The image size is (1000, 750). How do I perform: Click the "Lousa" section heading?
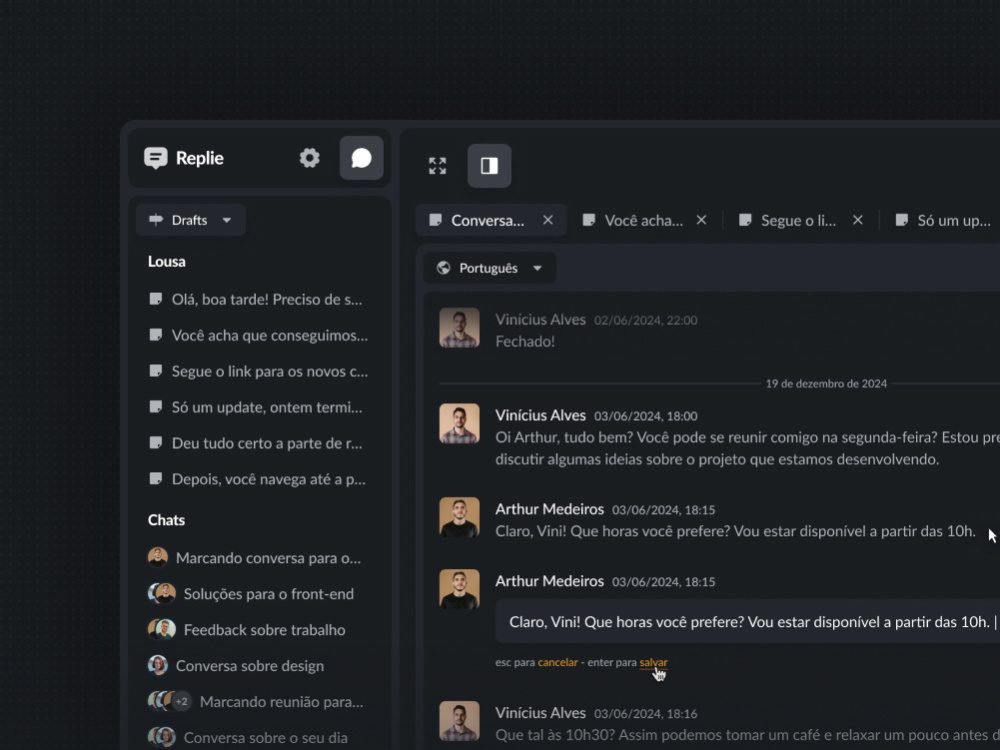[166, 261]
